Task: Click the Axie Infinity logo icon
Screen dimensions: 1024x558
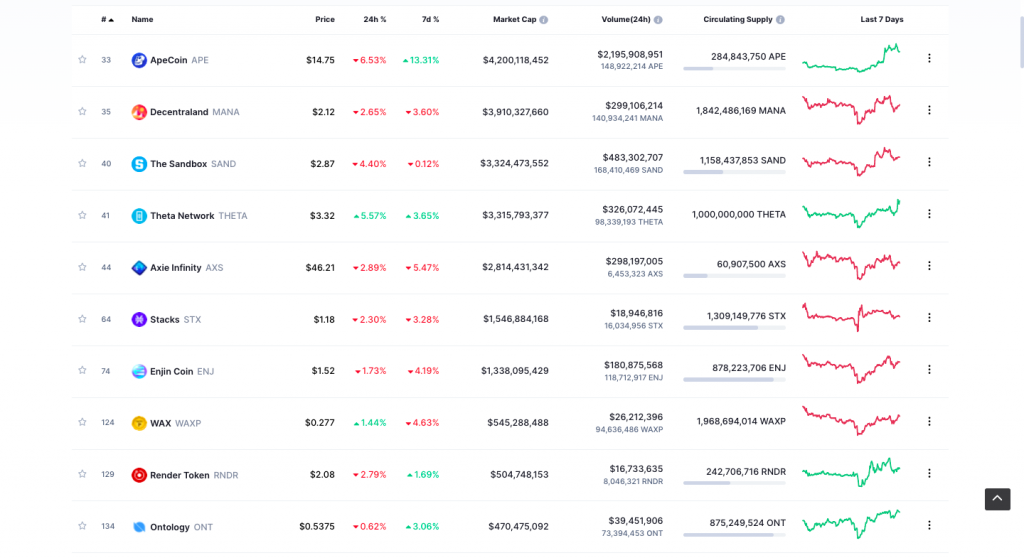Action: point(139,267)
